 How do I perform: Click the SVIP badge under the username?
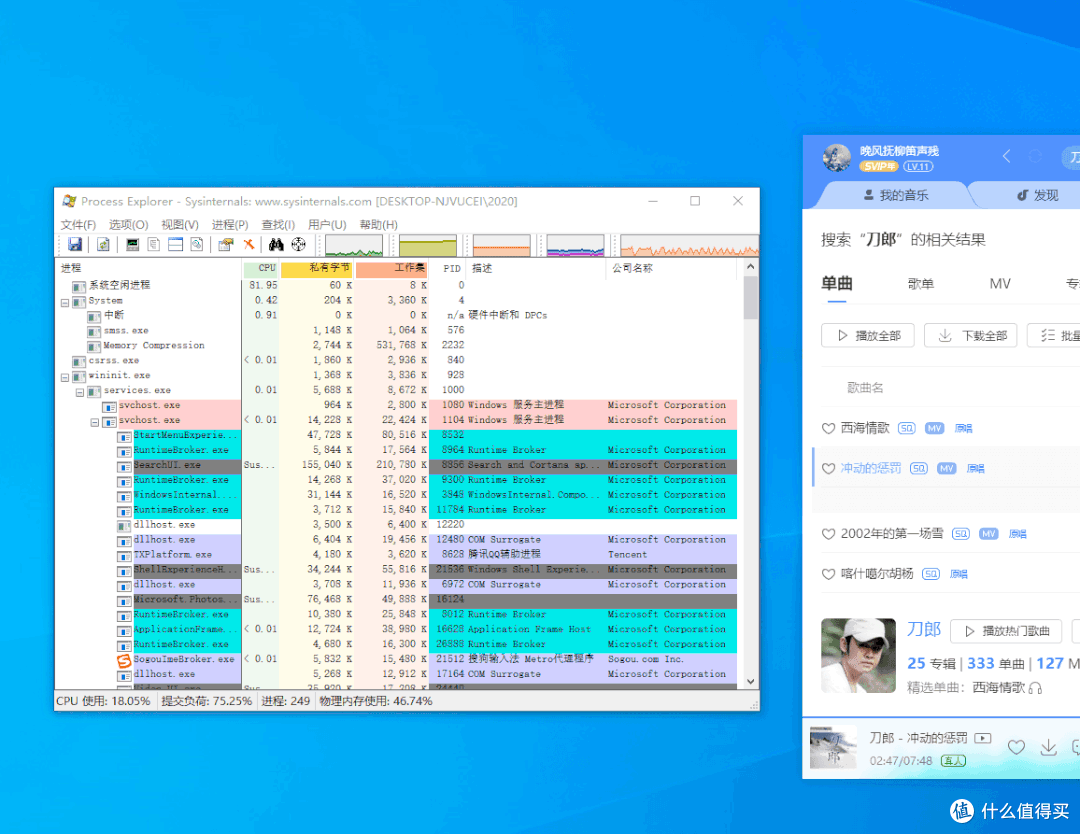tap(878, 167)
